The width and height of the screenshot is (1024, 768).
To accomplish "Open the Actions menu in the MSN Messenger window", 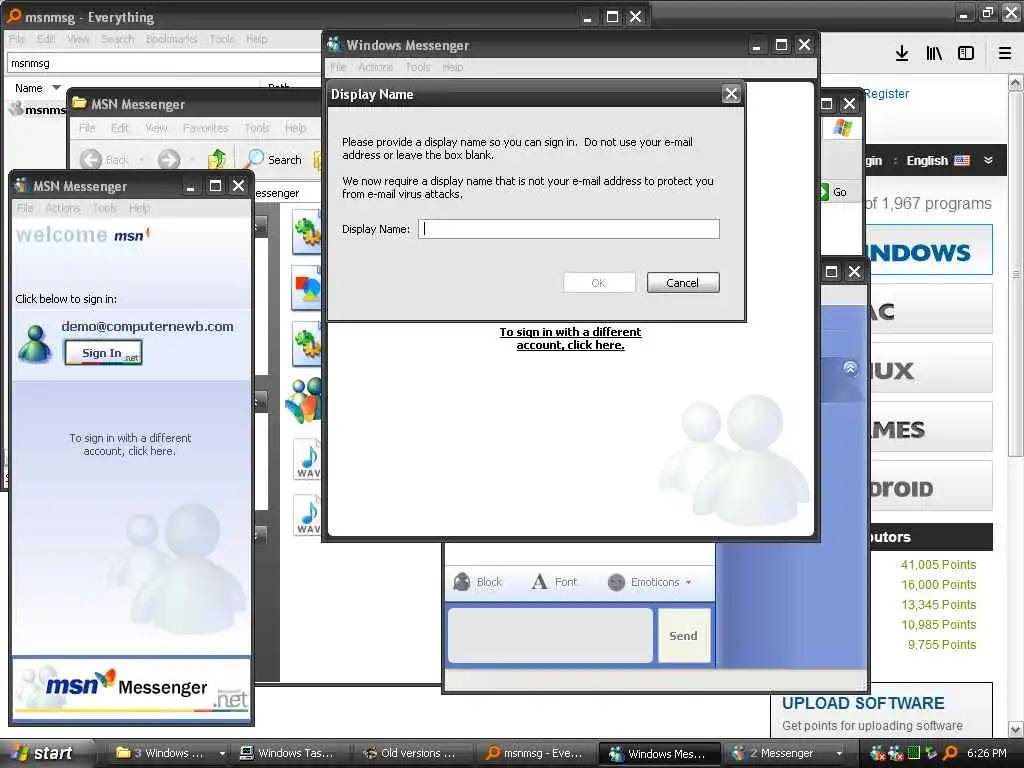I will pos(62,208).
